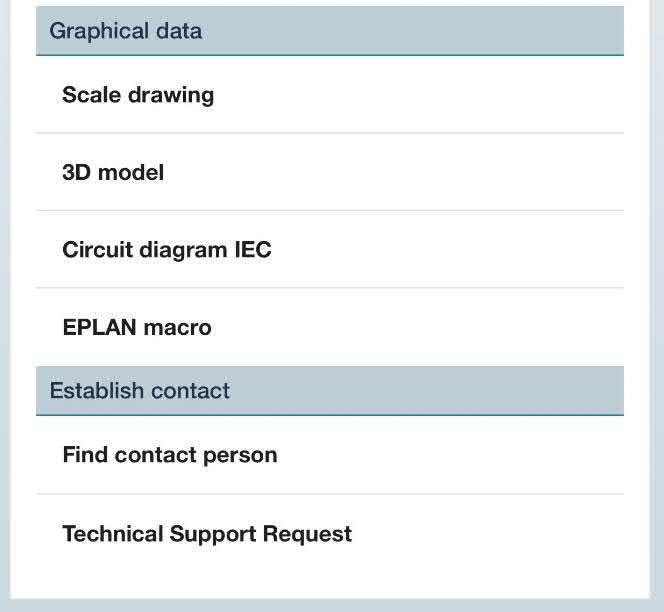Tap the 3D model list row
The width and height of the screenshot is (664, 612).
coord(330,172)
